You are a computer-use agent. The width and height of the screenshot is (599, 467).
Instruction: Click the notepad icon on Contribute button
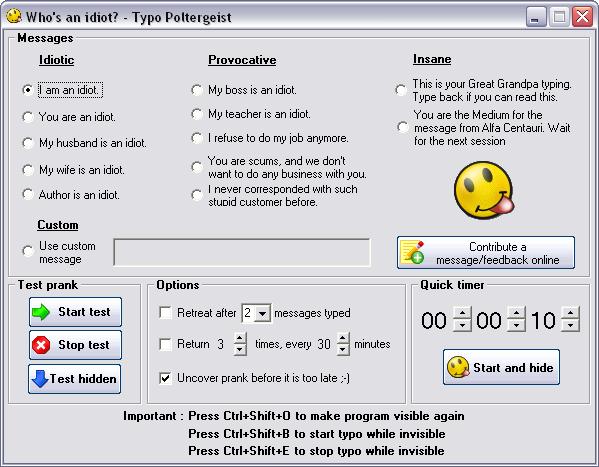click(x=412, y=252)
